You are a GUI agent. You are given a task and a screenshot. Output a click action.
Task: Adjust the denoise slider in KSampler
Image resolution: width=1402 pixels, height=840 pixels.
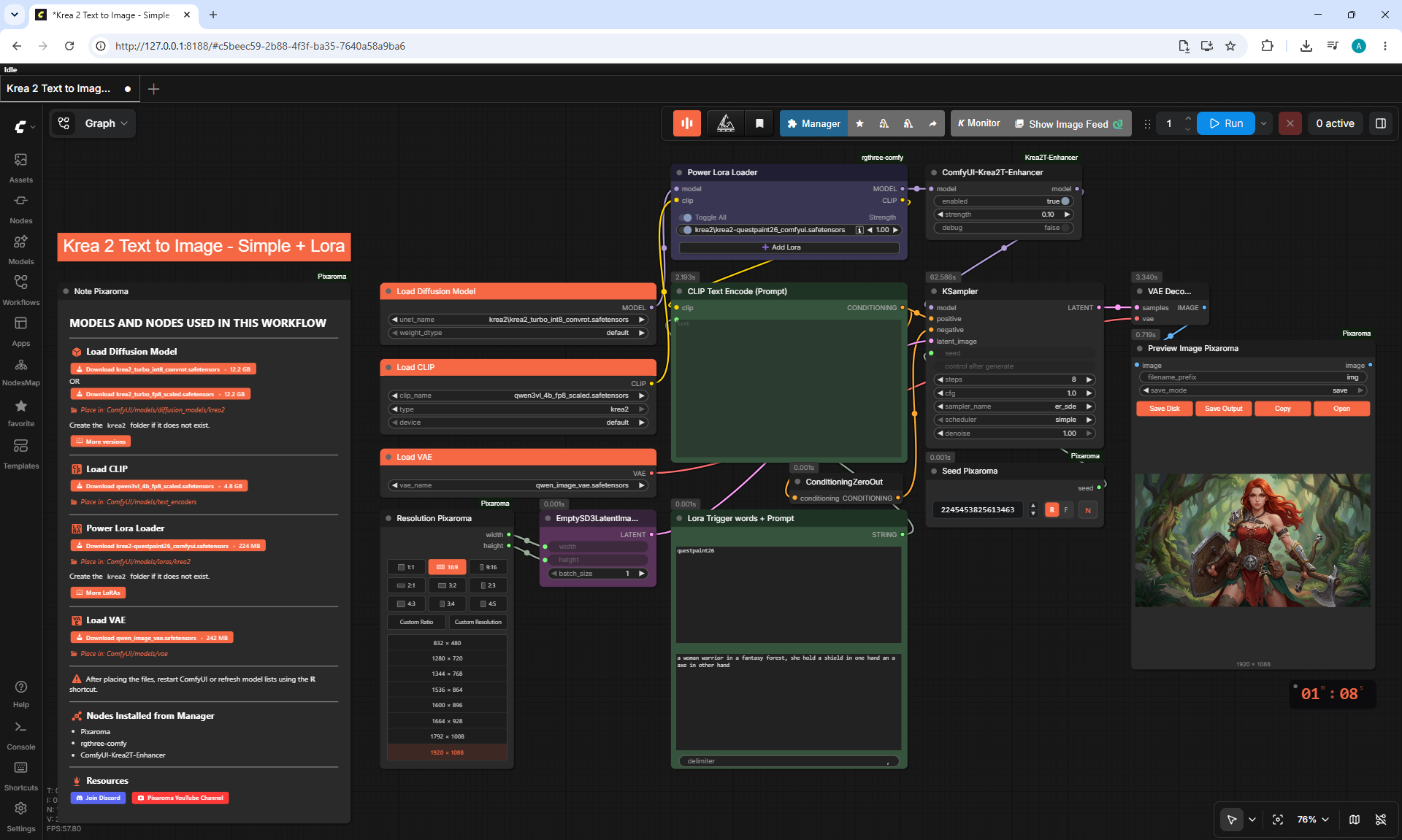pos(1015,434)
